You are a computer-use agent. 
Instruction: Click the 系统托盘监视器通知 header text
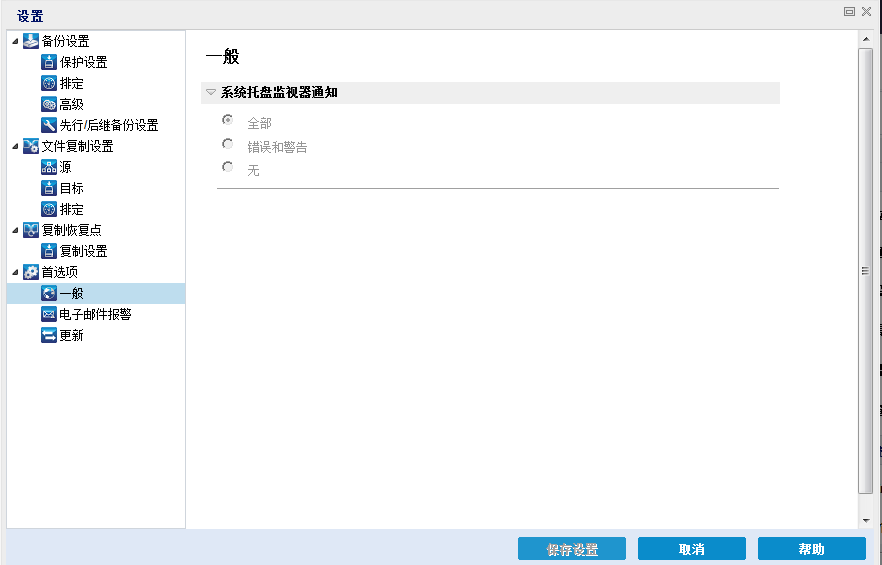tap(279, 92)
